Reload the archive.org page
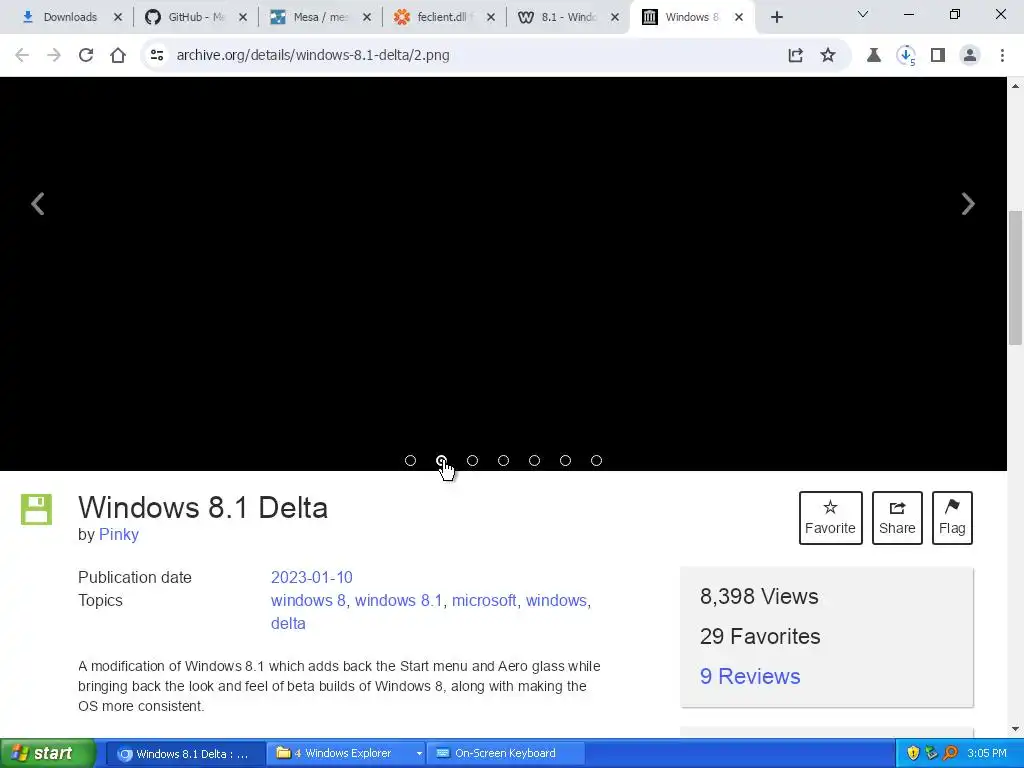The width and height of the screenshot is (1024, 768). click(86, 56)
